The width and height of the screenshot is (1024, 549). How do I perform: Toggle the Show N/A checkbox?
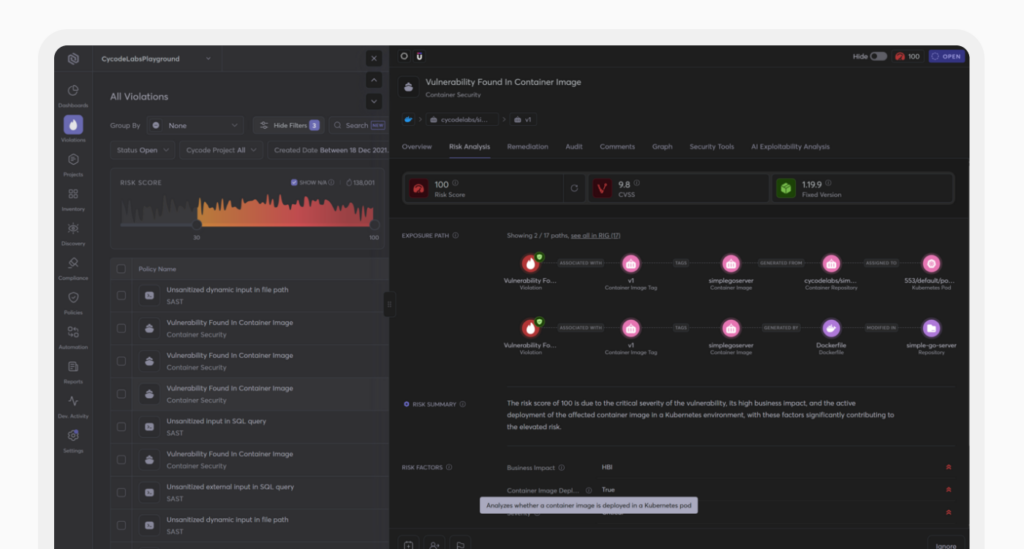294,183
